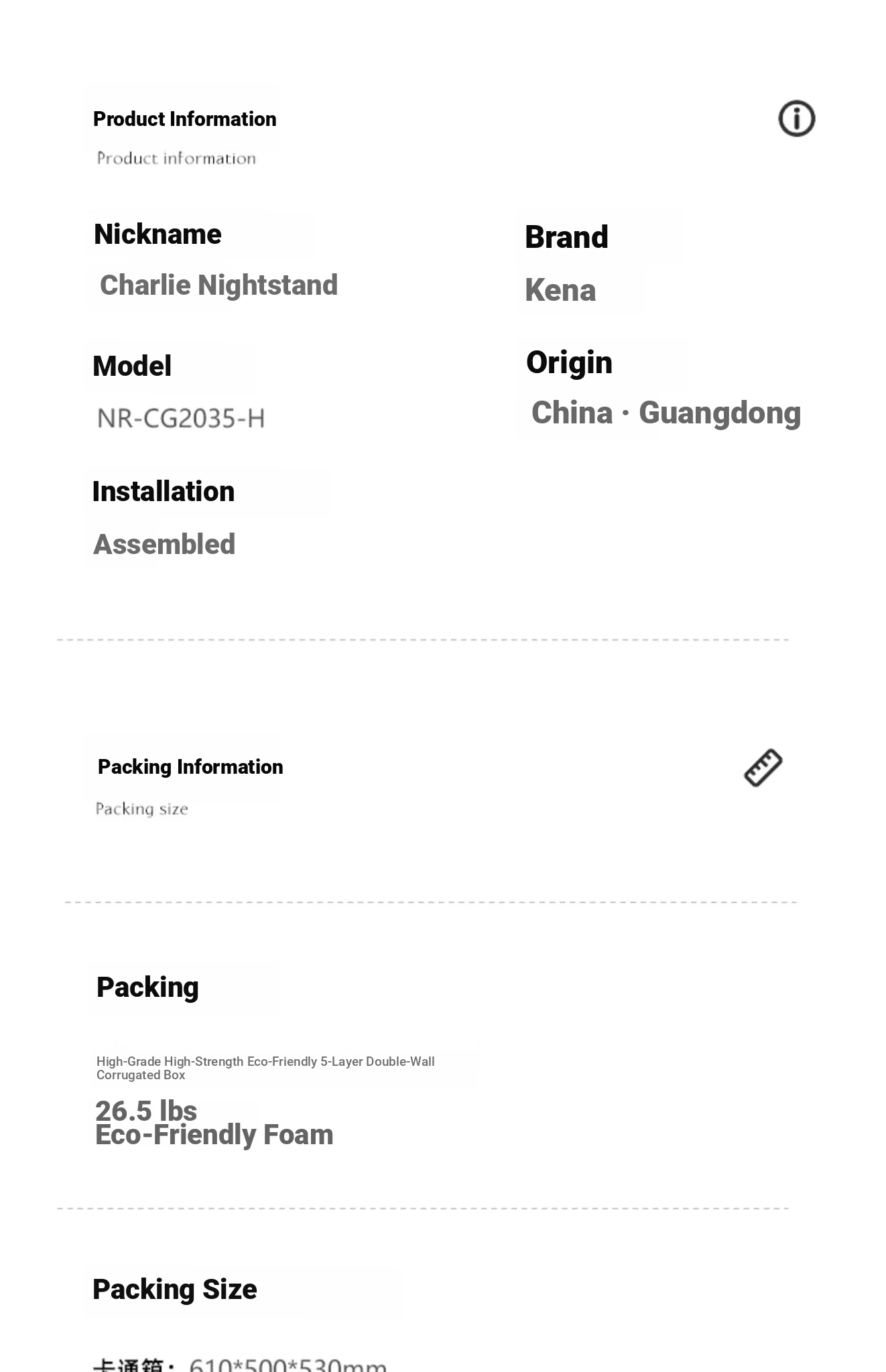The height and width of the screenshot is (1372, 886).
Task: Click the Packing size subtitle
Action: 141,809
